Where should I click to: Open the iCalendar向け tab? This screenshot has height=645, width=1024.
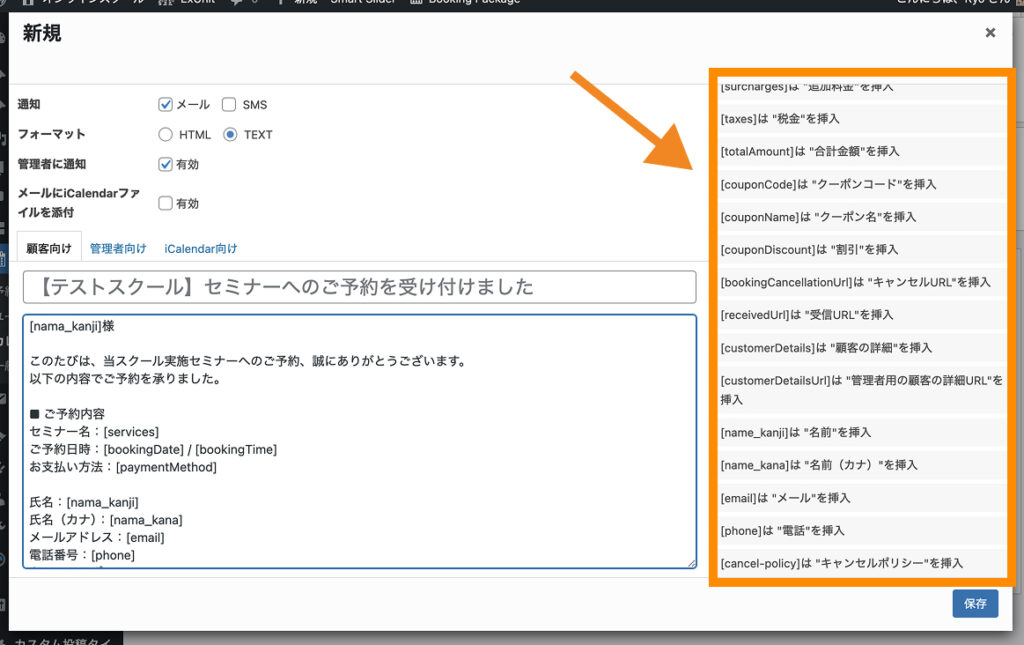pyautogui.click(x=200, y=248)
